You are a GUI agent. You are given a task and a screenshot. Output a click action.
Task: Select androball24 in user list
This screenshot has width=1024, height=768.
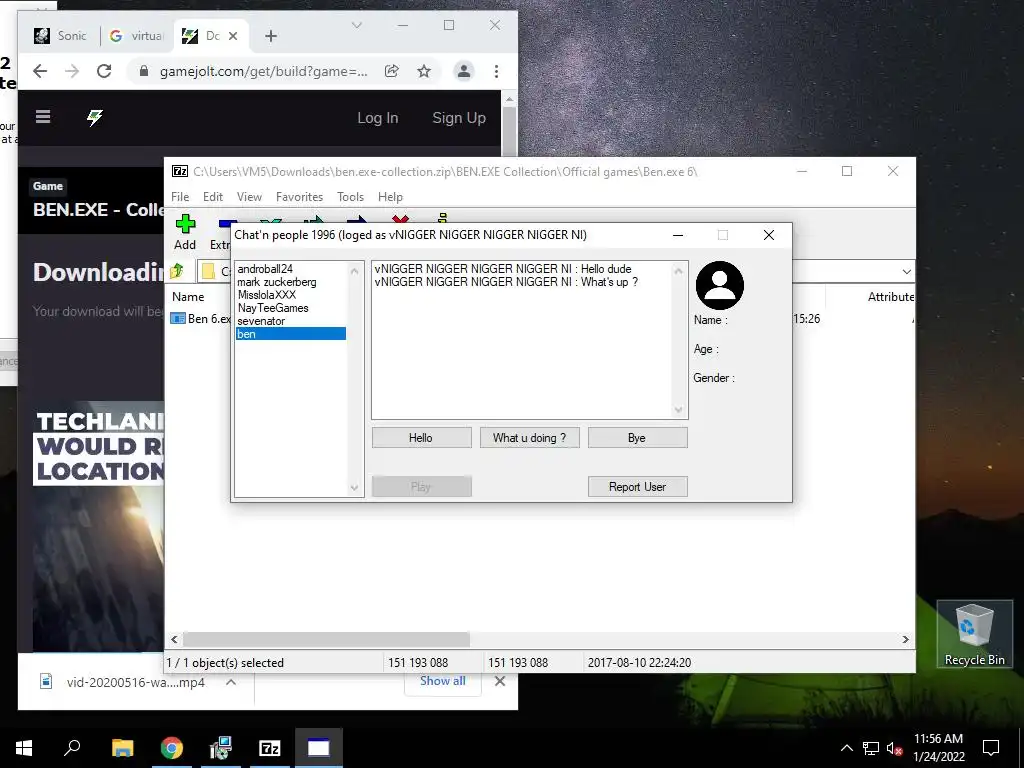[x=291, y=268]
